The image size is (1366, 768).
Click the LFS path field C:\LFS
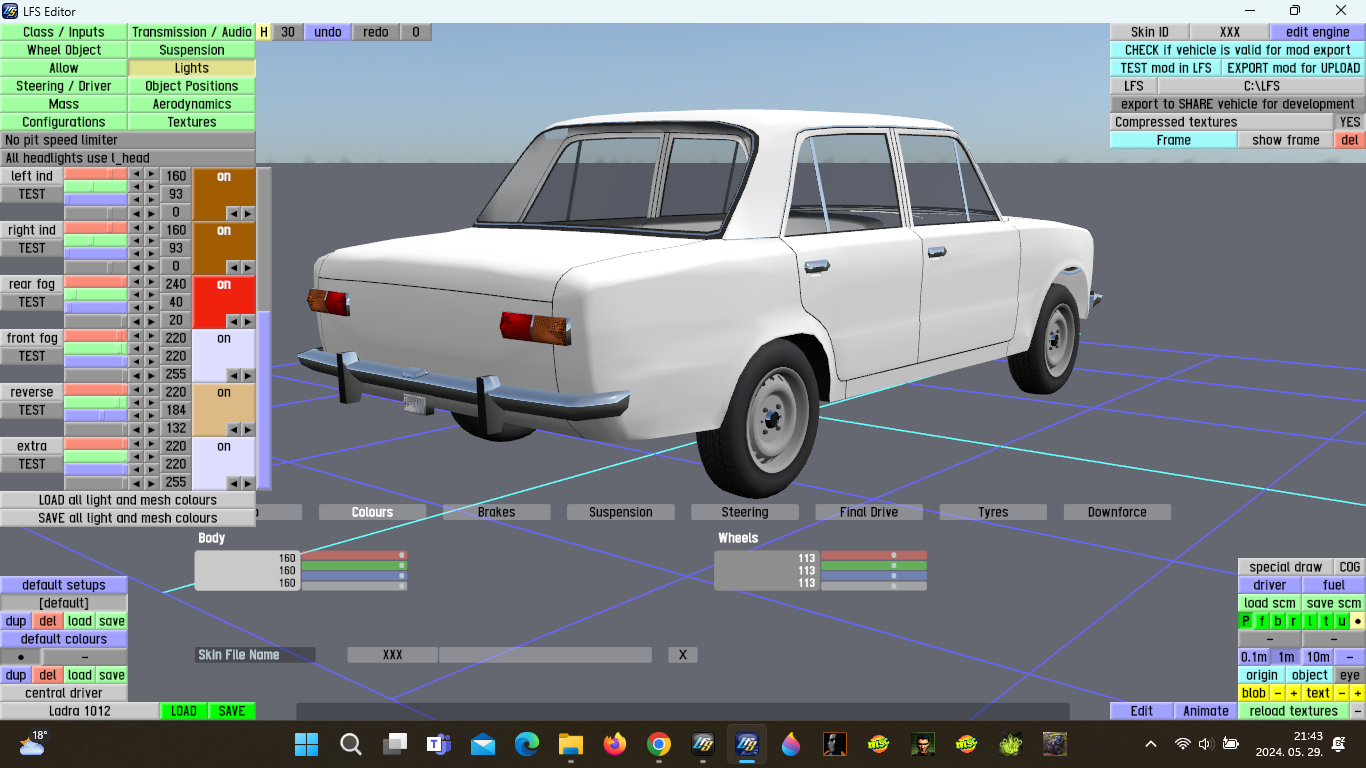[x=1262, y=86]
